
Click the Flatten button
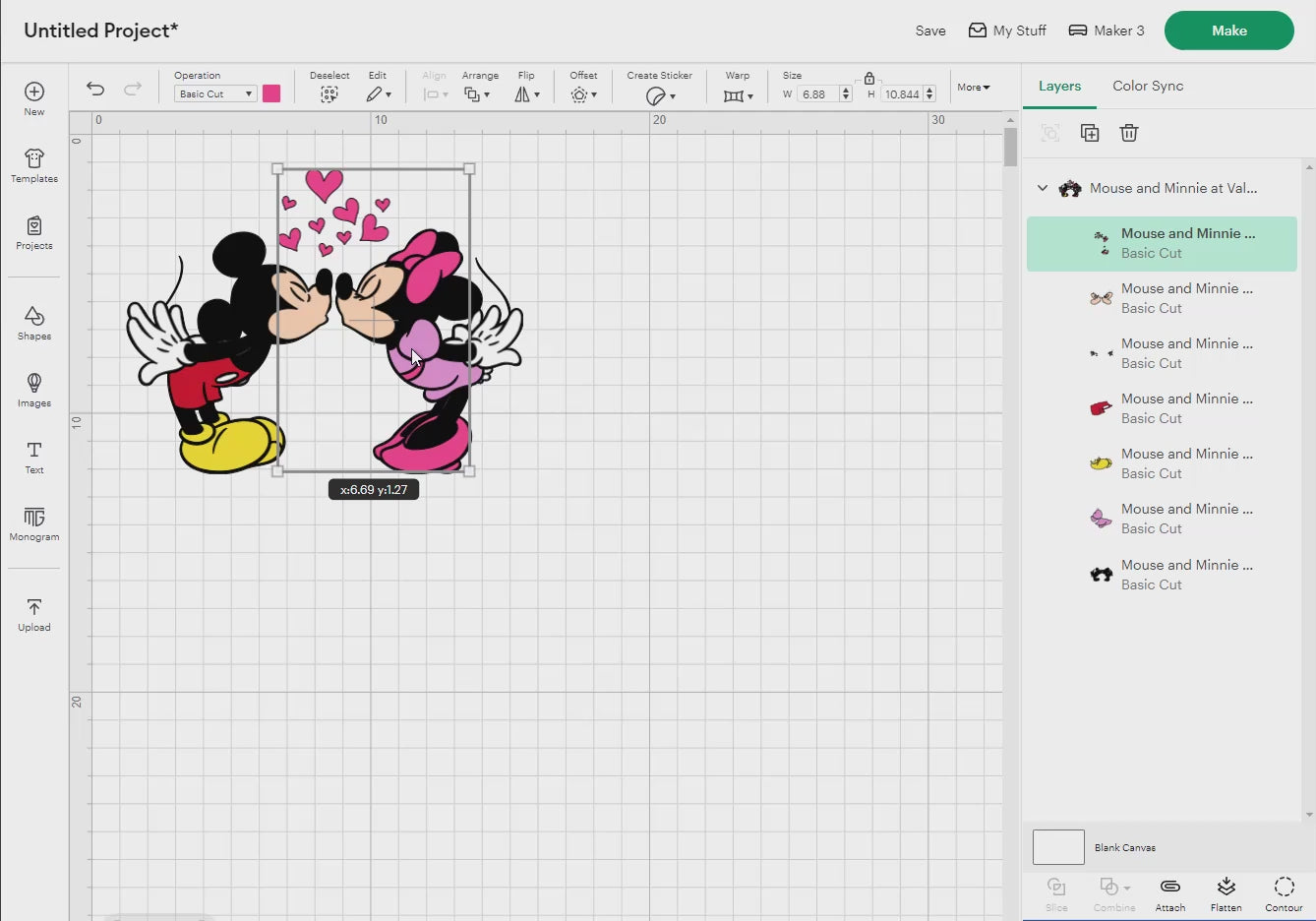[x=1226, y=894]
